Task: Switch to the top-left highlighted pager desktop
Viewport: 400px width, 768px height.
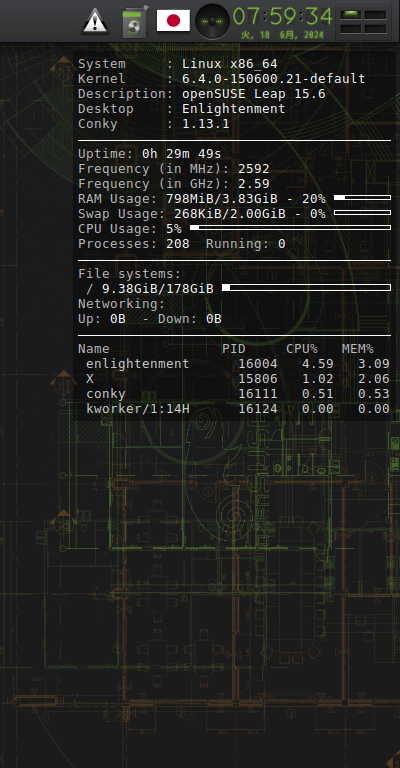Action: (351, 15)
